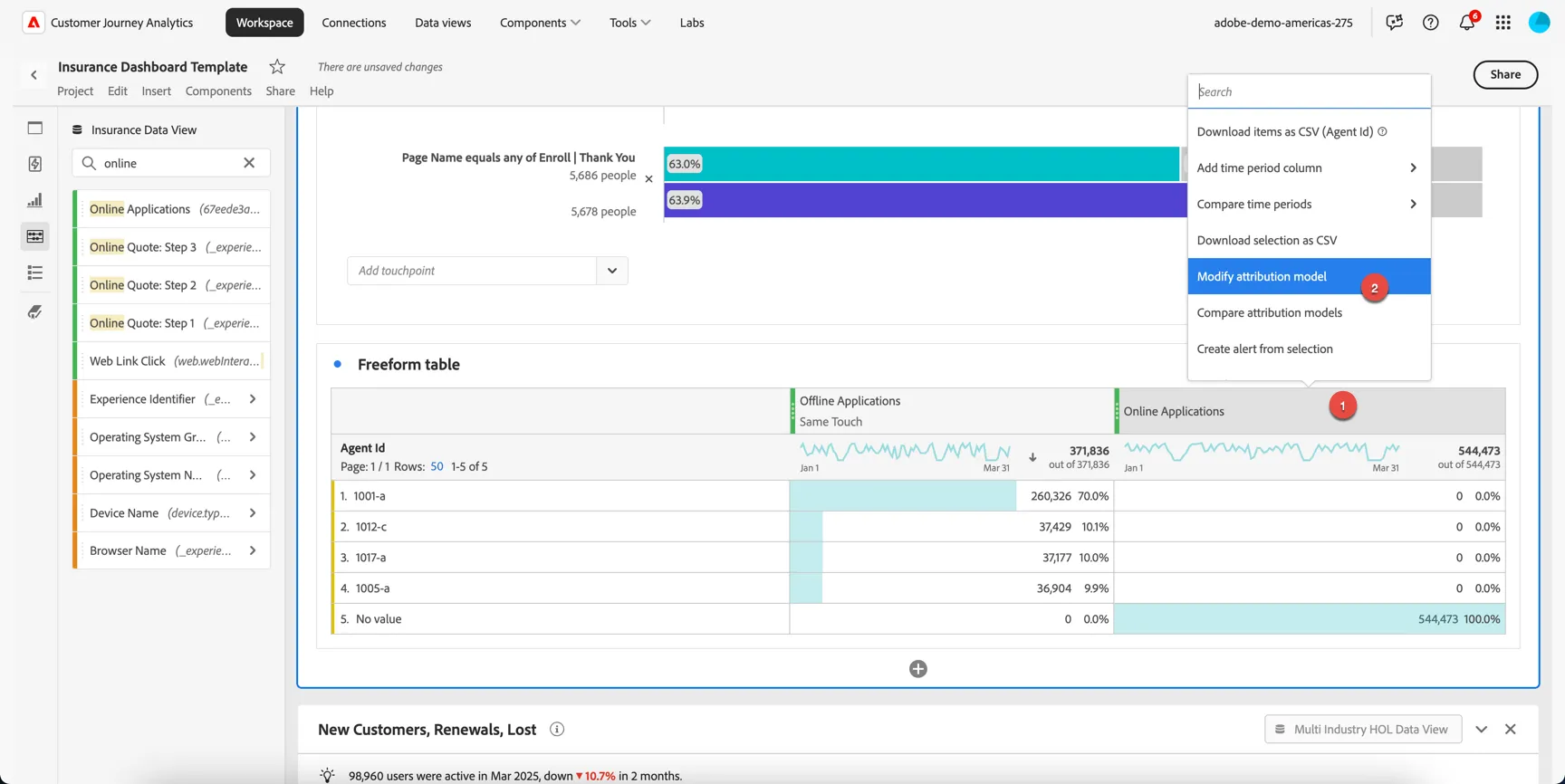Open the Tools dropdown in top navigation
The height and width of the screenshot is (784, 1565).
pos(629,23)
